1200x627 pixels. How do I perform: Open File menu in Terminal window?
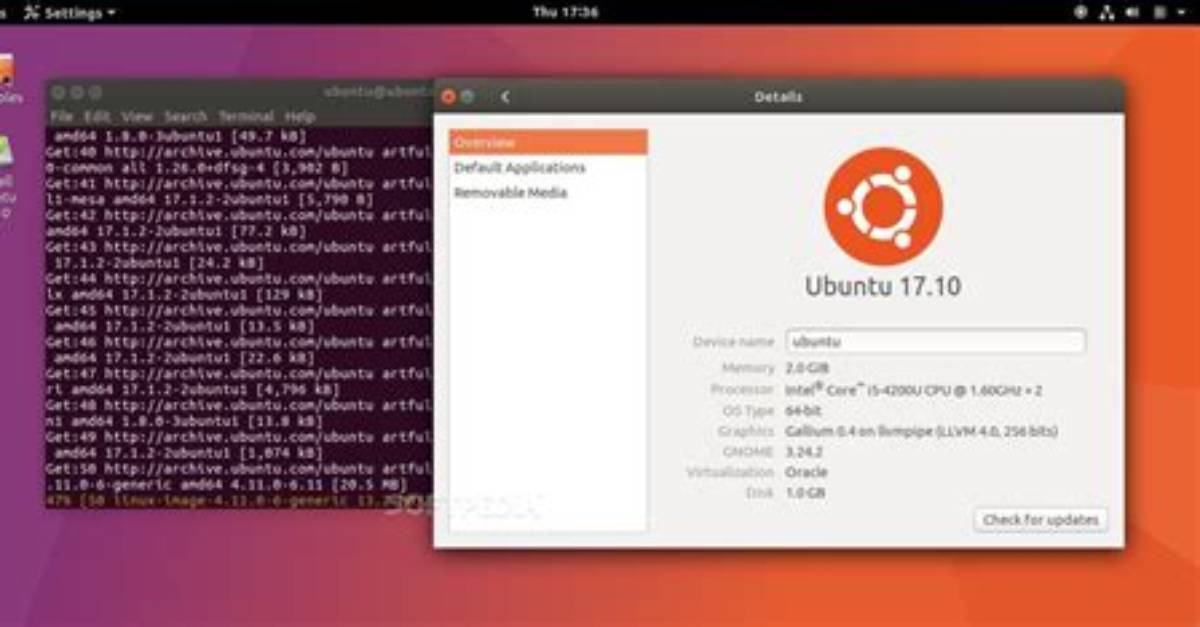click(61, 116)
